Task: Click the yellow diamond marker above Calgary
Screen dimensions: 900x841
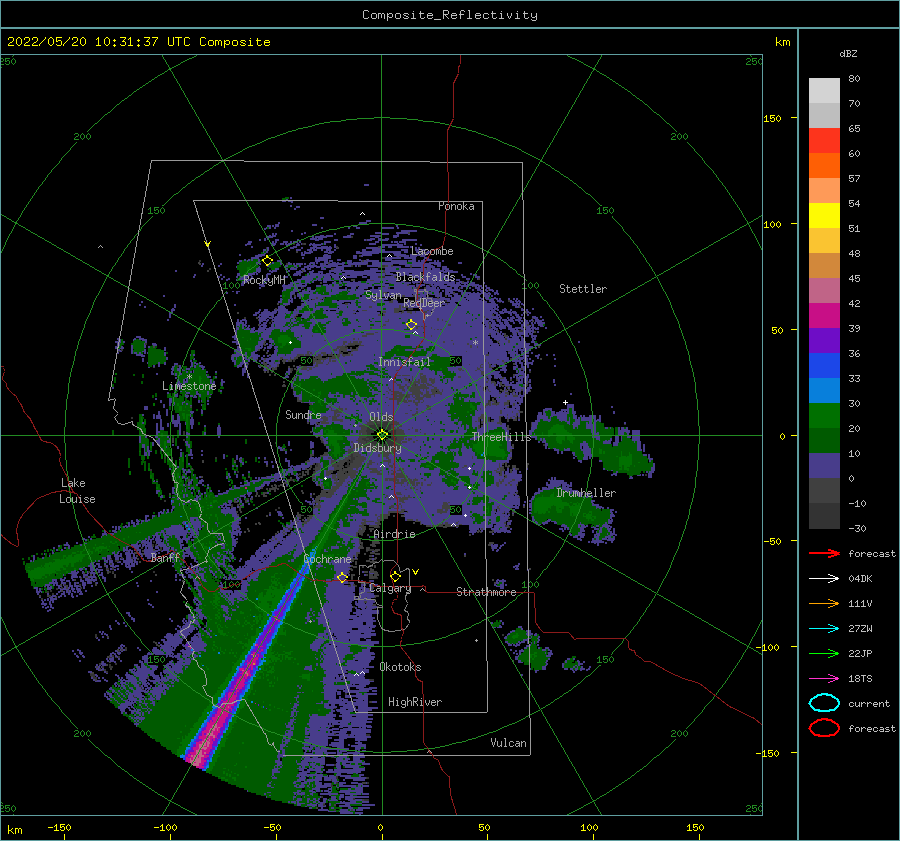Action: (395, 576)
